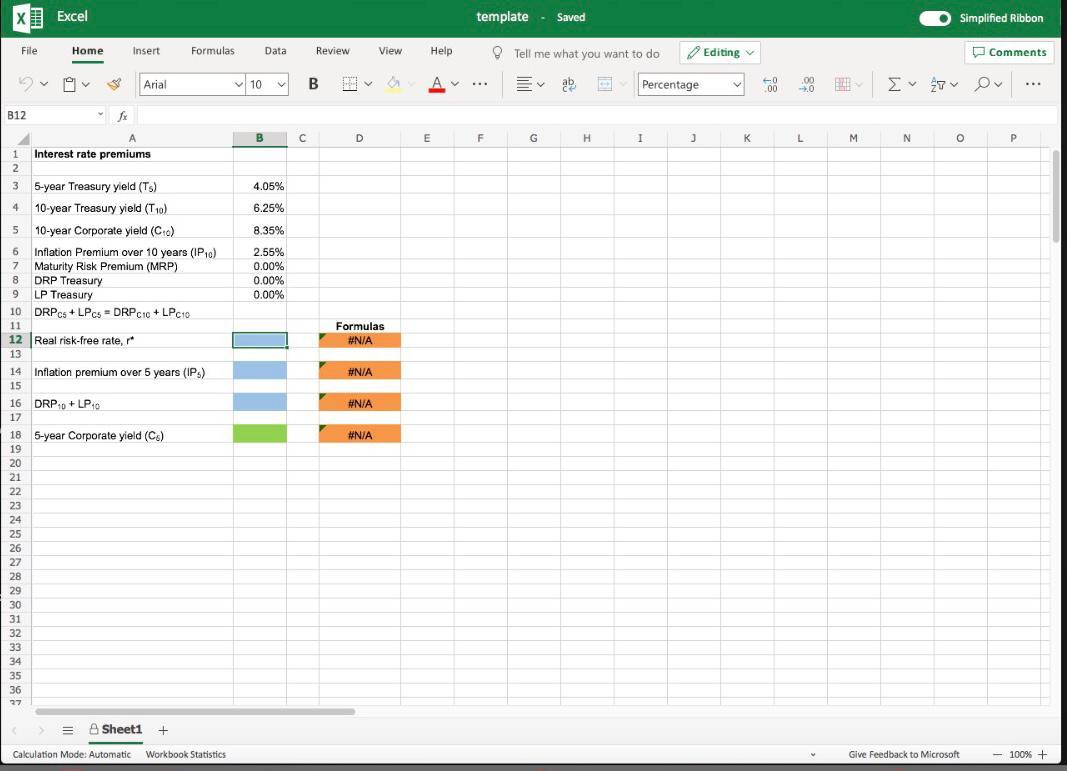The height and width of the screenshot is (771, 1067).
Task: Open the Editing mode selector
Action: click(719, 51)
